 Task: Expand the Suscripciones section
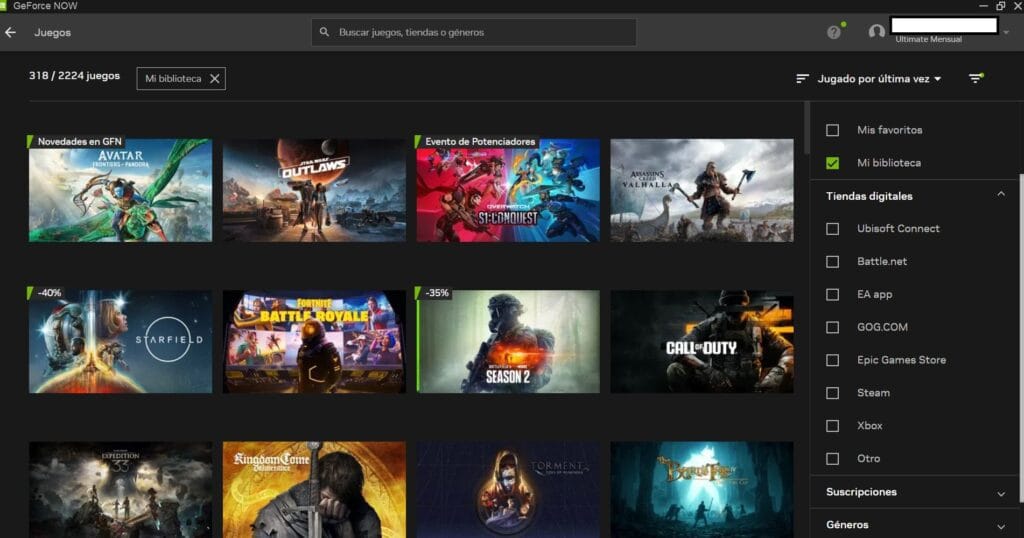coord(1001,493)
